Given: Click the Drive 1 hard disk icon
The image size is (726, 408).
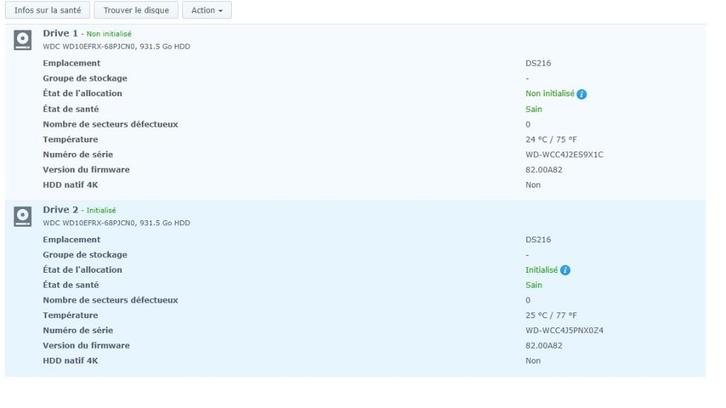Looking at the screenshot, I should [x=23, y=40].
